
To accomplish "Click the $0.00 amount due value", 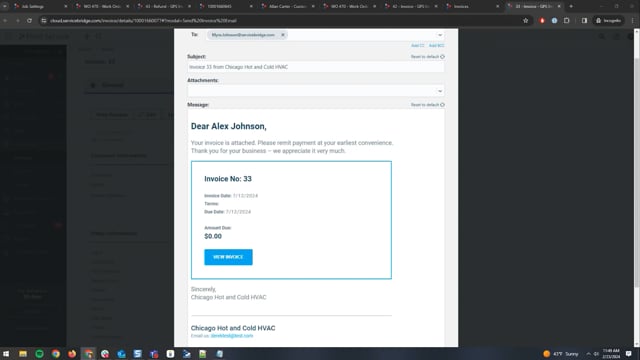I will pyautogui.click(x=213, y=236).
